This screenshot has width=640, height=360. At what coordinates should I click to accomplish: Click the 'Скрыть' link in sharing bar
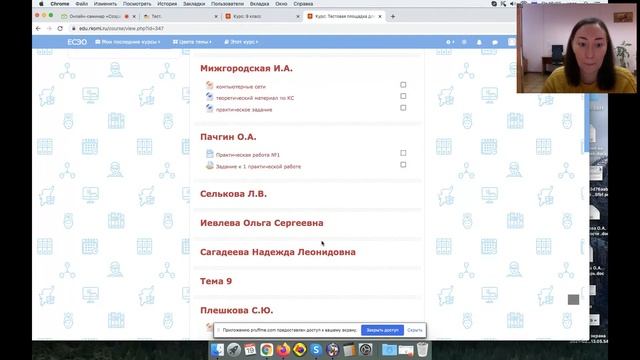(x=415, y=330)
